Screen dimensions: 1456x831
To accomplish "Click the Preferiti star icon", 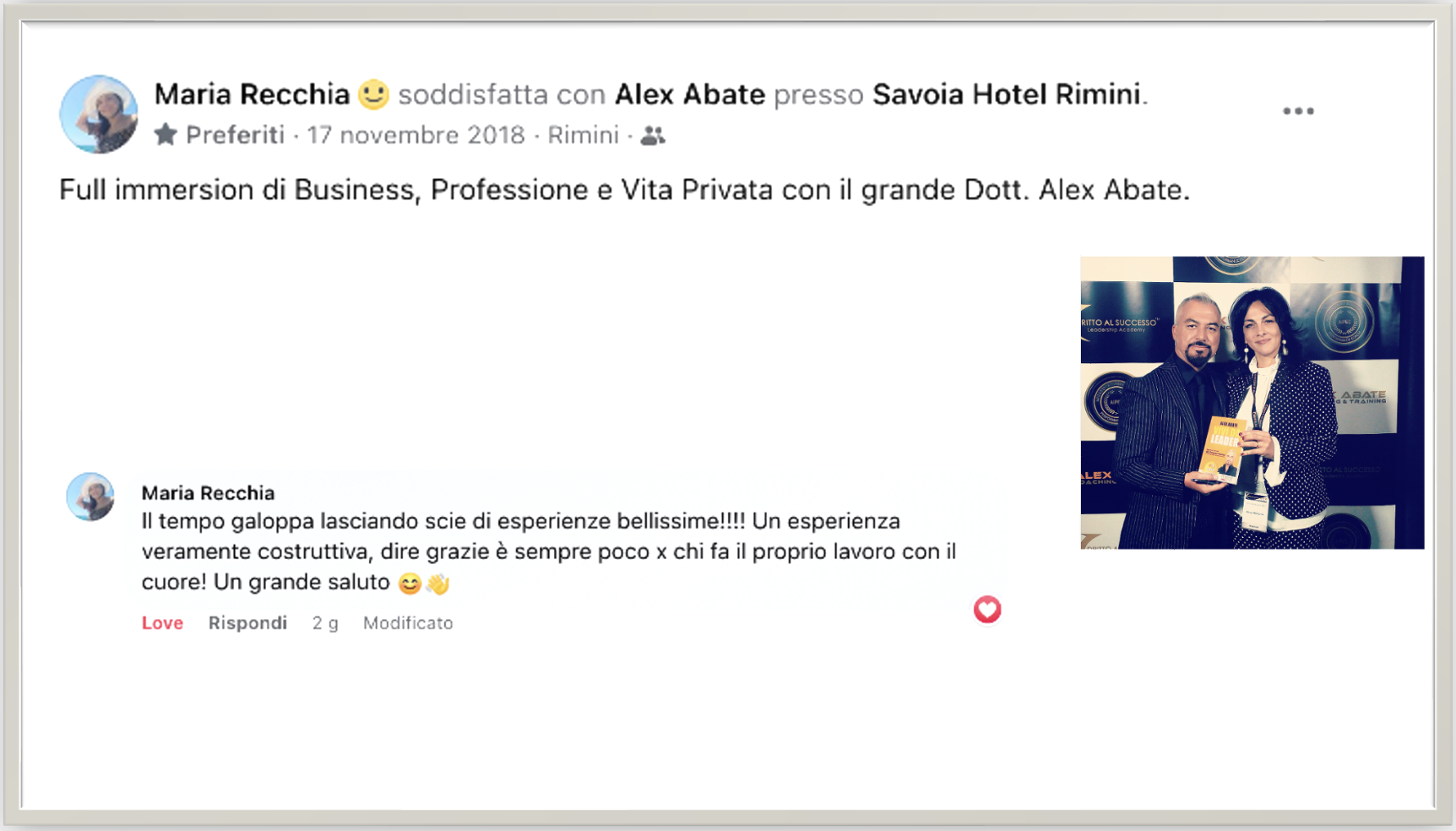I will (166, 134).
